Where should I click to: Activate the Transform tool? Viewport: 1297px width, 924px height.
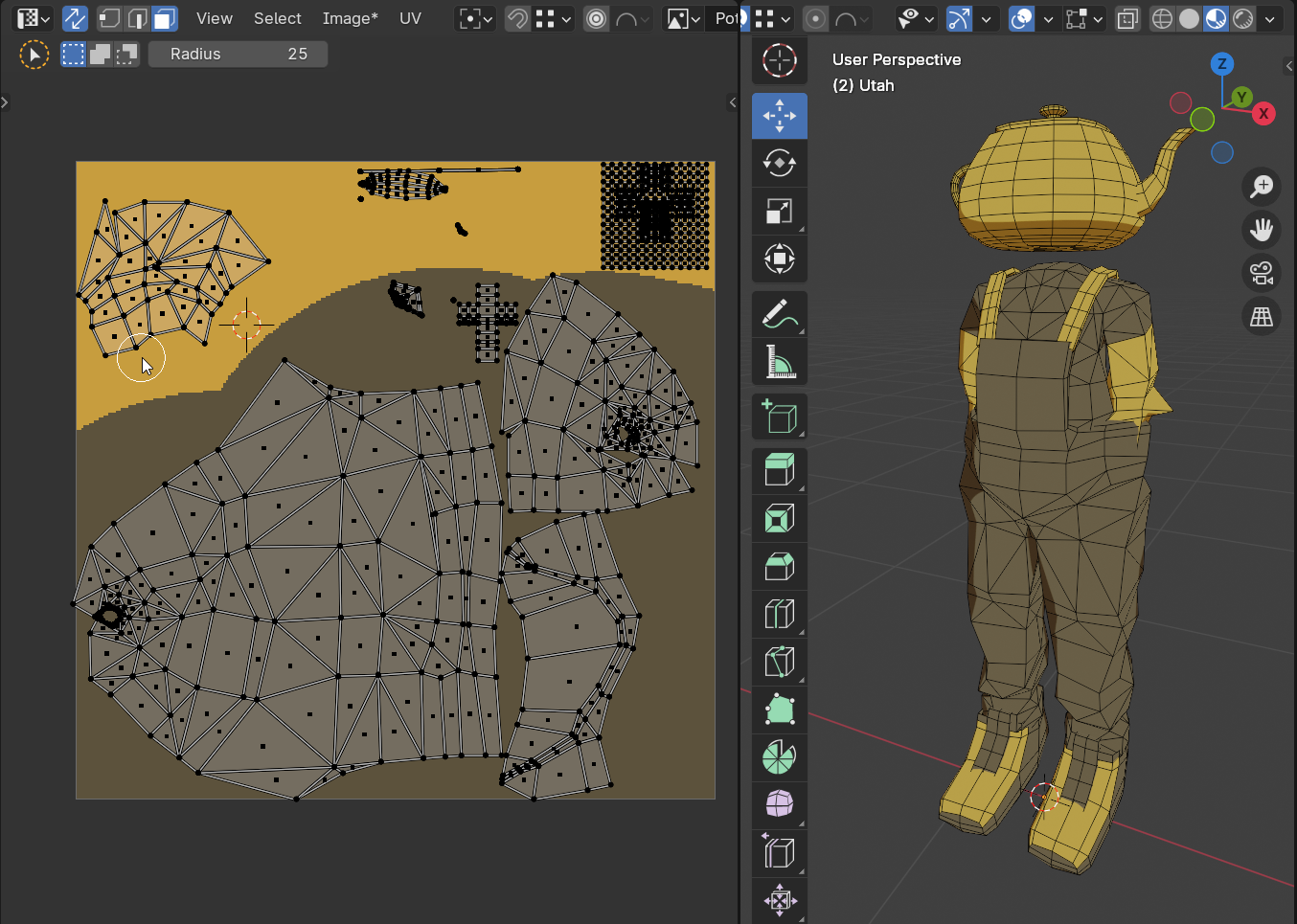[x=780, y=259]
